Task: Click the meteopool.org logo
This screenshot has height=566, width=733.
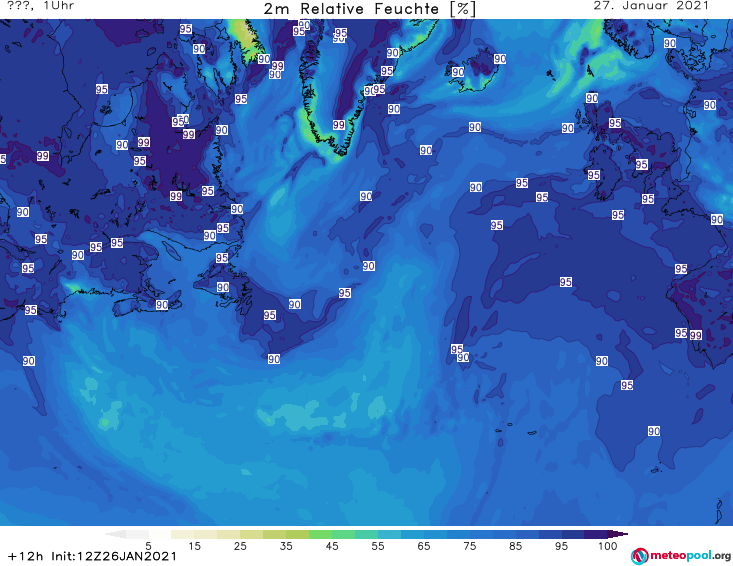Action: click(x=681, y=556)
